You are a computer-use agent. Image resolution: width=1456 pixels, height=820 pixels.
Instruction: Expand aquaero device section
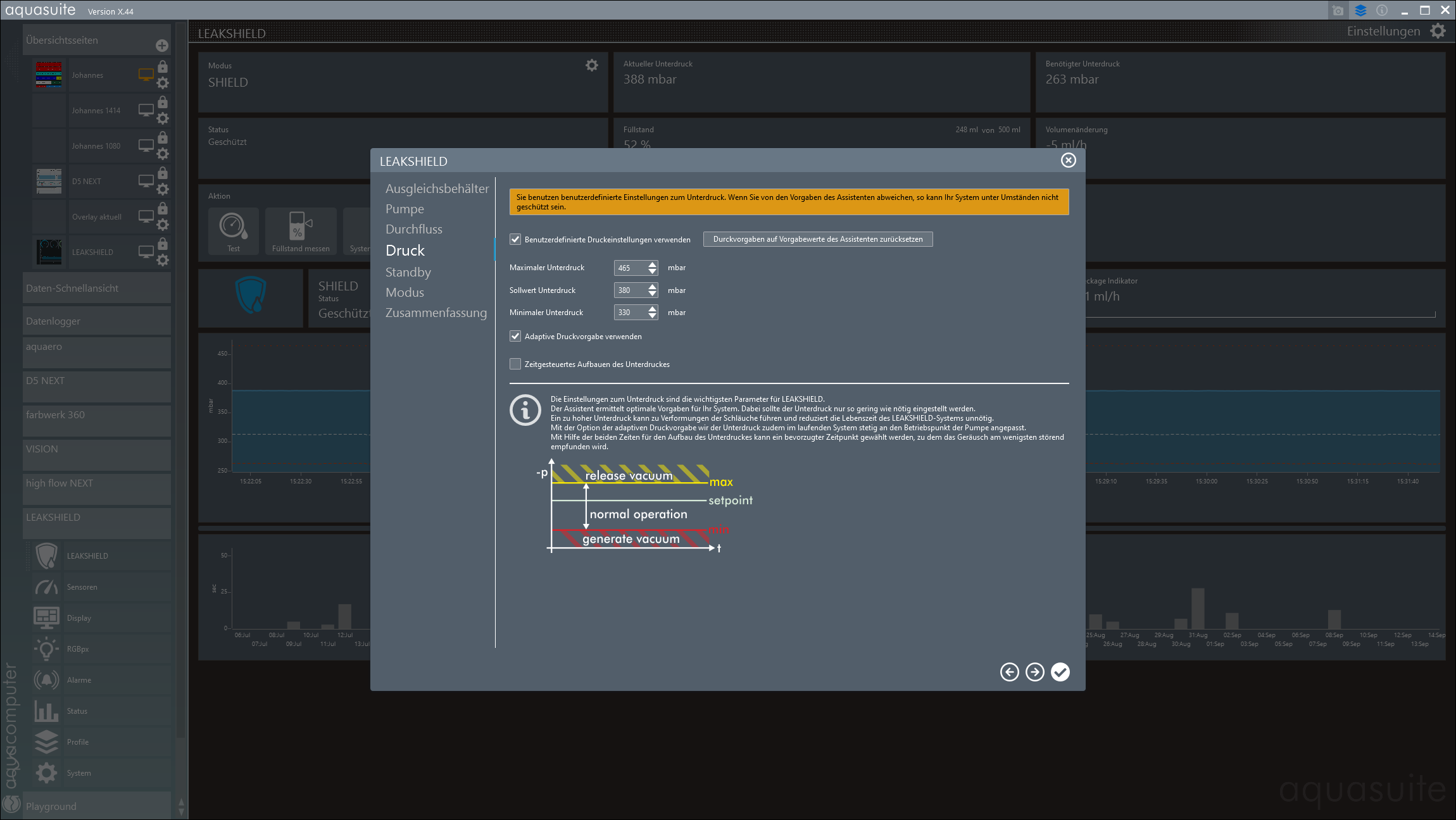click(x=97, y=352)
